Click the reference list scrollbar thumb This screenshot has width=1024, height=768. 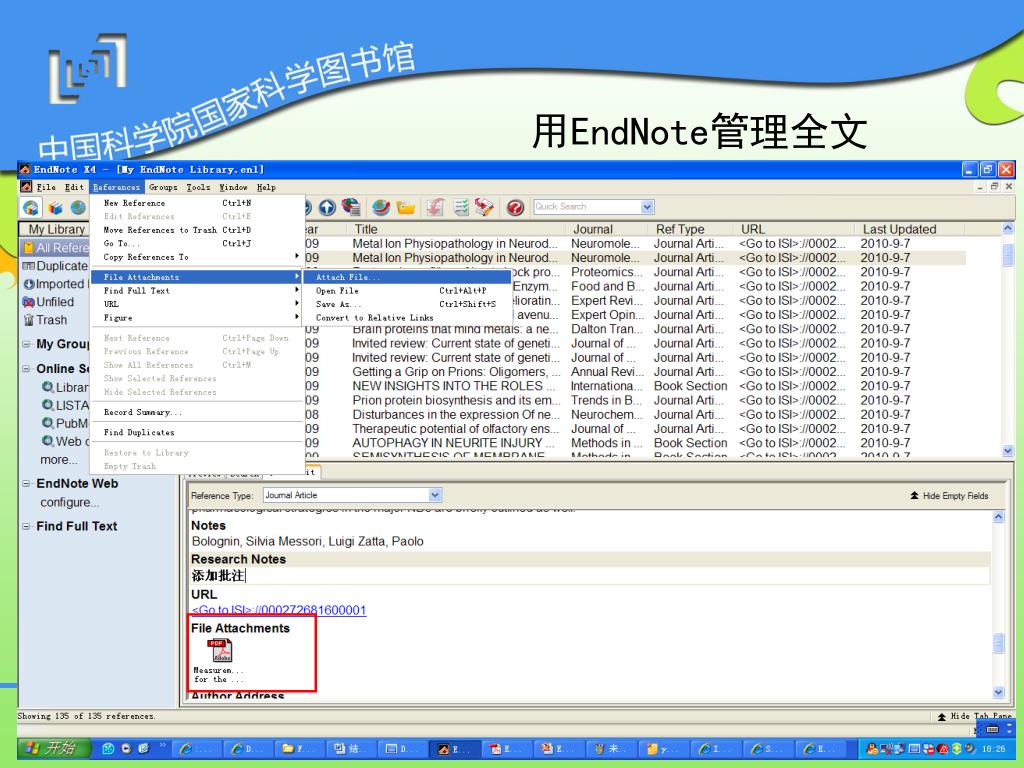point(1008,255)
